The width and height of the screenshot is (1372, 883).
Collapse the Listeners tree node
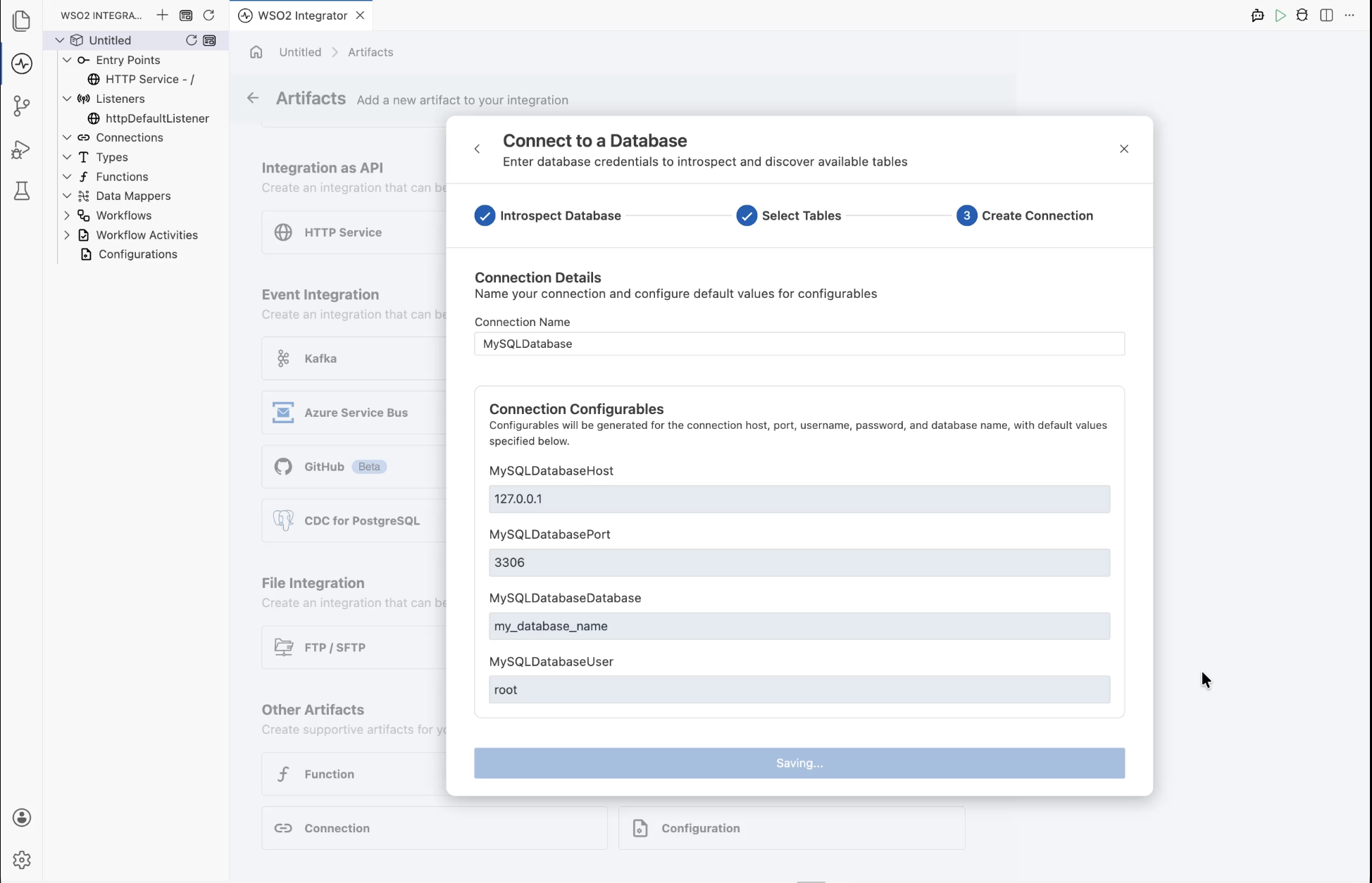tap(67, 99)
